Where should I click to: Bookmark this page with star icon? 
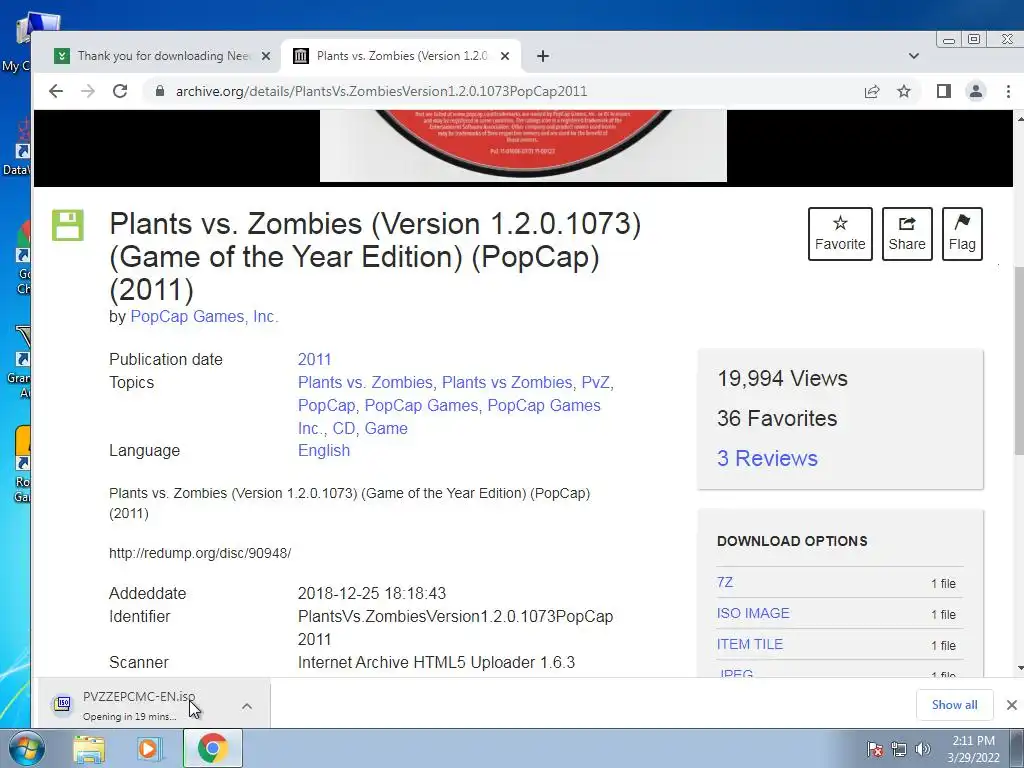pyautogui.click(x=904, y=91)
